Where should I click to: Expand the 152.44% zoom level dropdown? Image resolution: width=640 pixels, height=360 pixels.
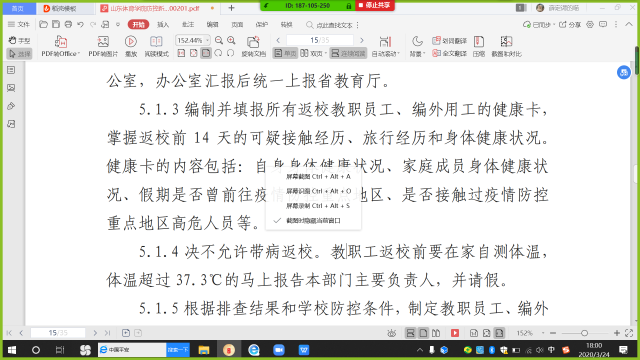click(x=207, y=40)
